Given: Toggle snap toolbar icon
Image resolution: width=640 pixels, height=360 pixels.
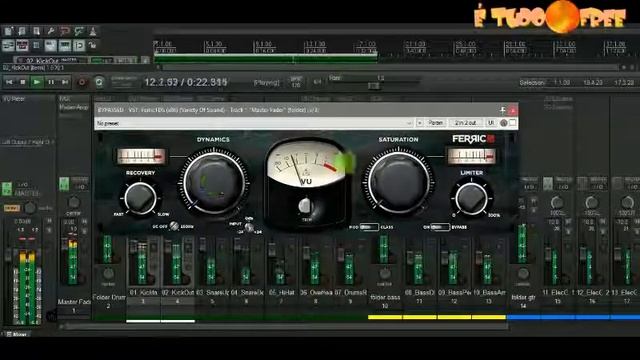Looking at the screenshot, I should [79, 45].
